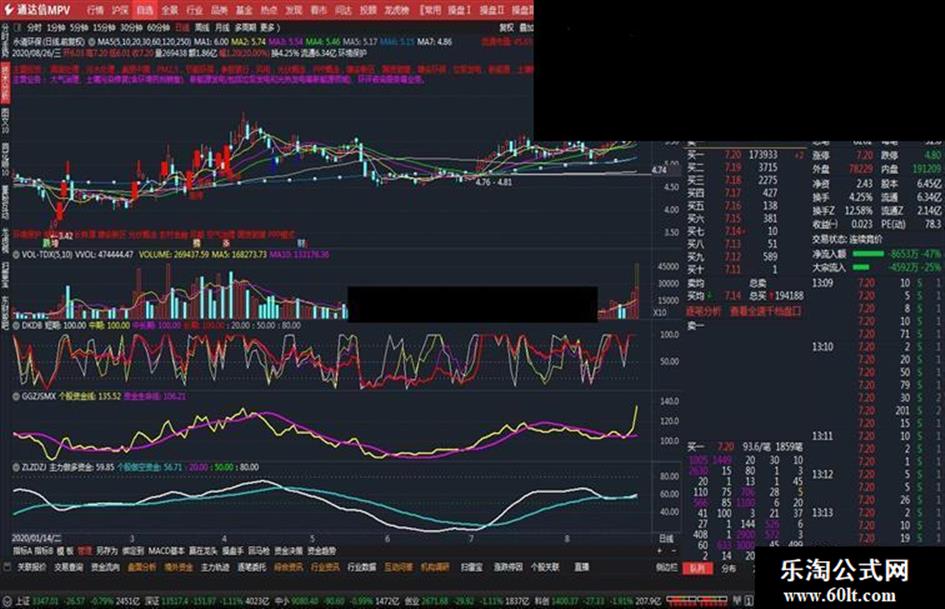945x609 pixels.
Task: Select the 操盘手 indicator template
Action: pyautogui.click(x=233, y=551)
